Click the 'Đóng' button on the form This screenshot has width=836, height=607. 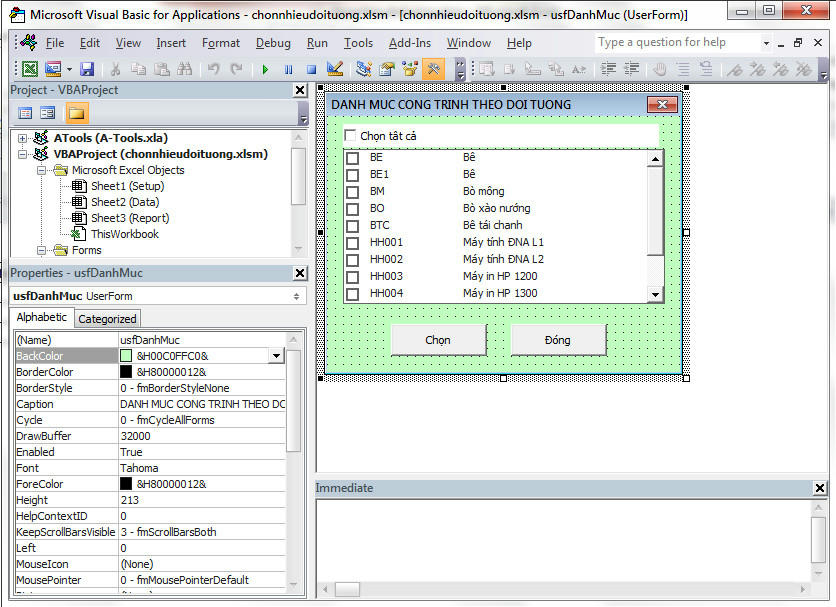(x=558, y=340)
